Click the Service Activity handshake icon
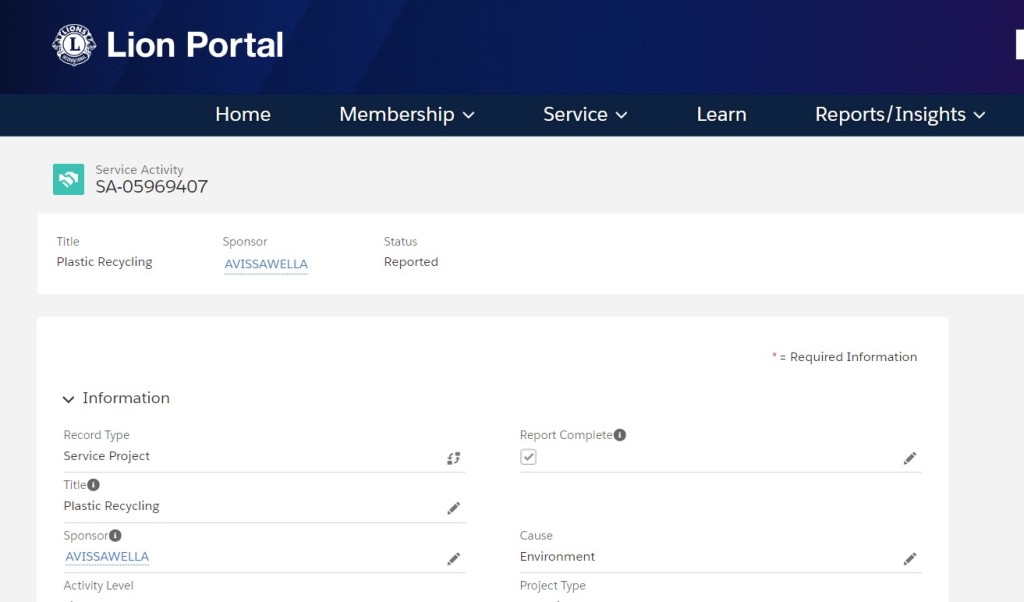Viewport: 1024px width, 602px height. coord(69,180)
